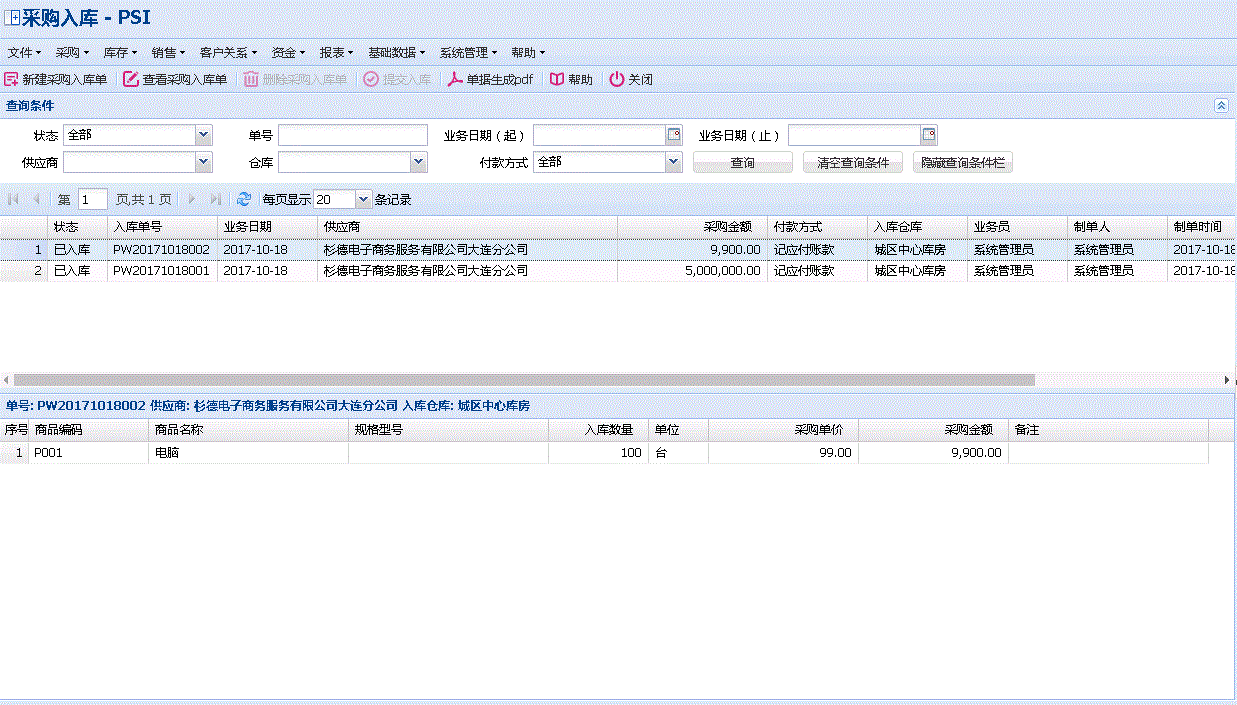Viewport: 1237px width, 705px height.
Task: Click the 清空查询条件 button
Action: click(x=853, y=162)
